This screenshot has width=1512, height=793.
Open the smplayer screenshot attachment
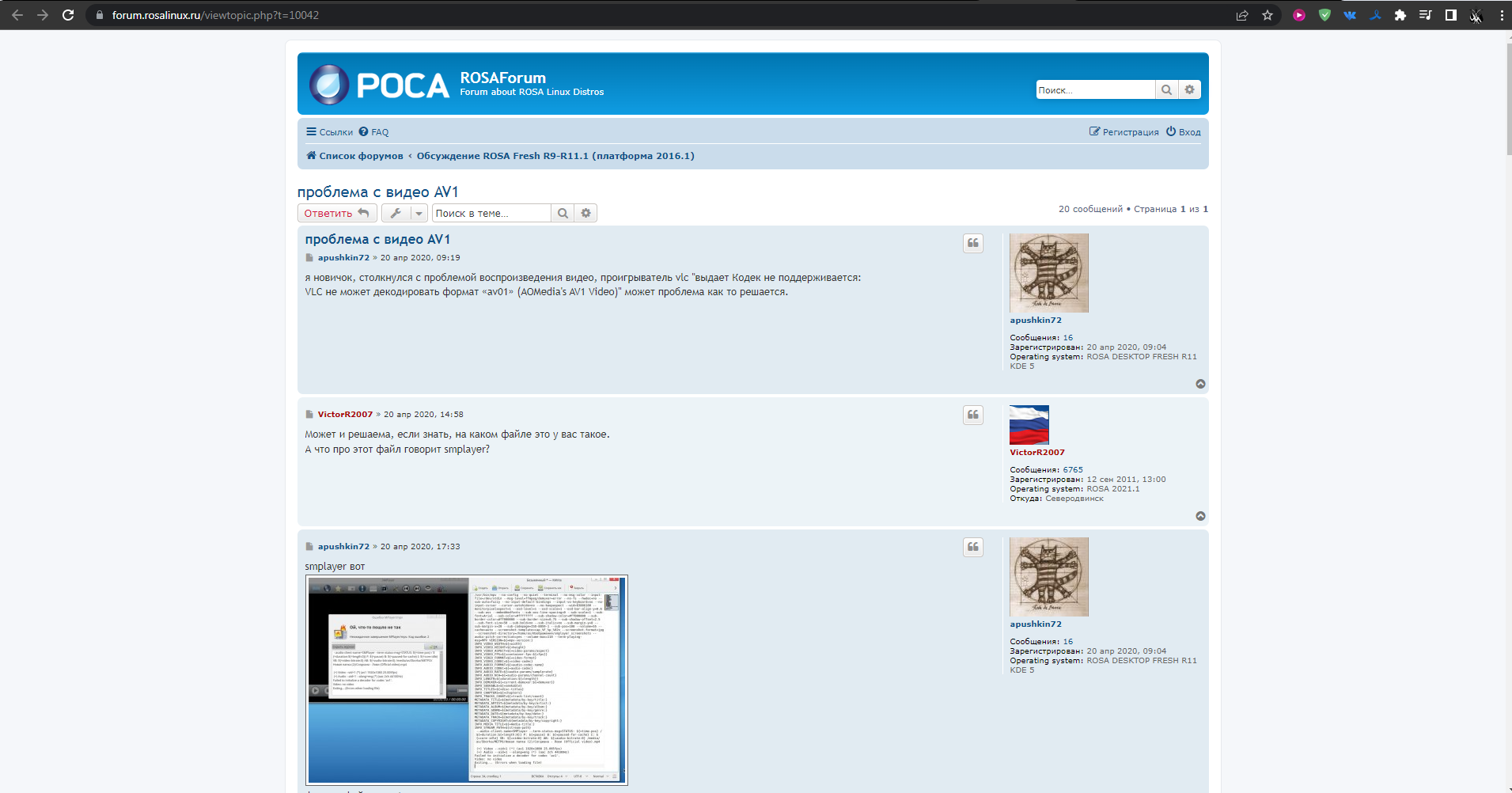[467, 680]
